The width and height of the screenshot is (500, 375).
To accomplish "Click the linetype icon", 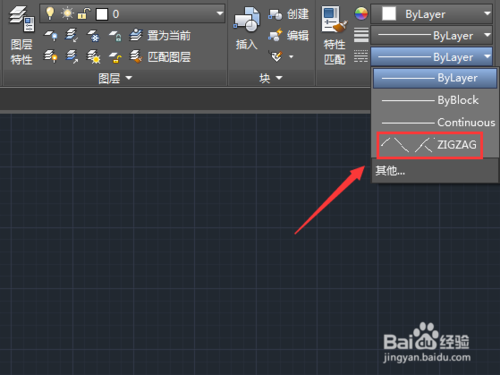I will (x=361, y=56).
